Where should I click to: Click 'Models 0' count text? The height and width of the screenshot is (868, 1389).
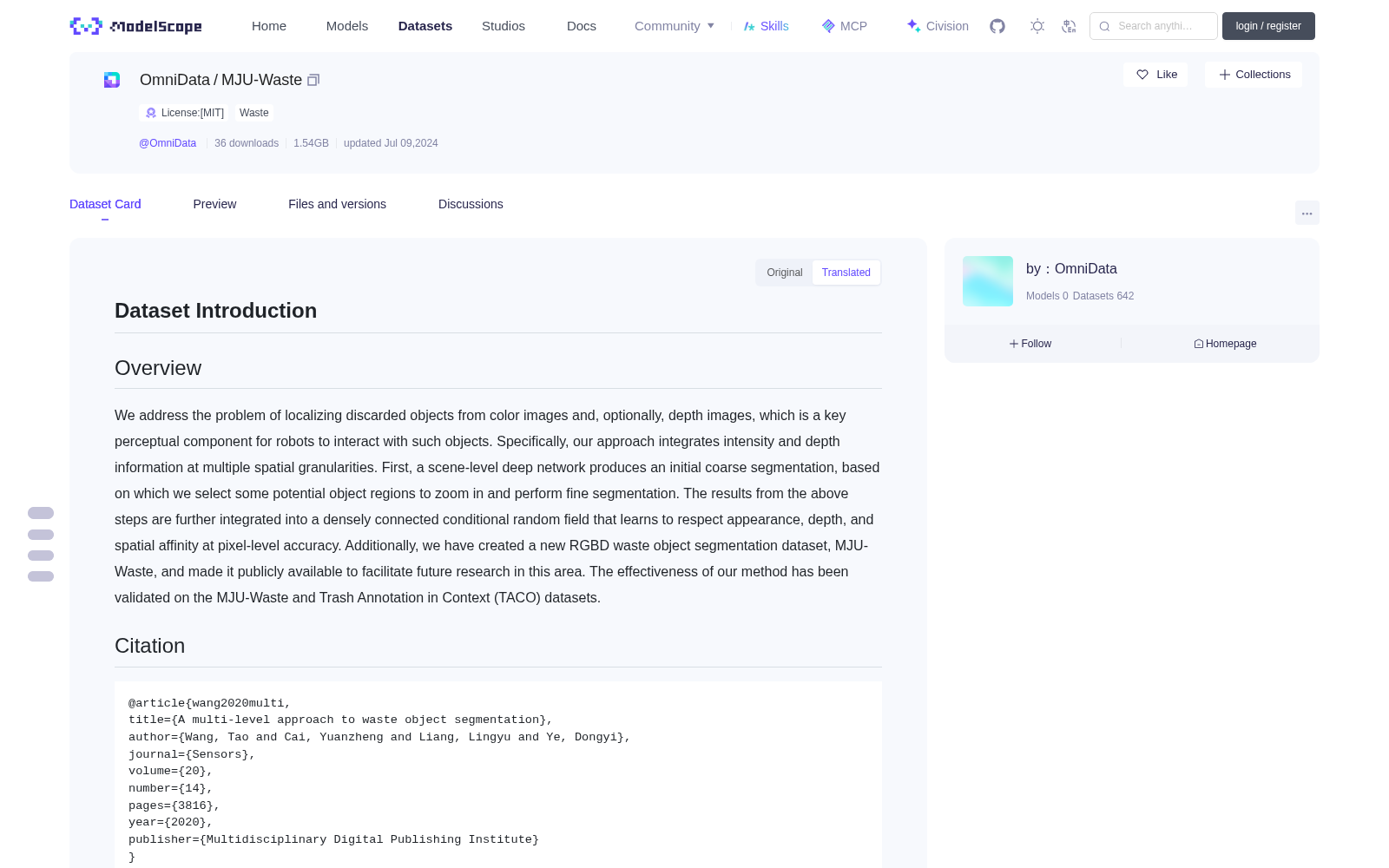(x=1047, y=296)
